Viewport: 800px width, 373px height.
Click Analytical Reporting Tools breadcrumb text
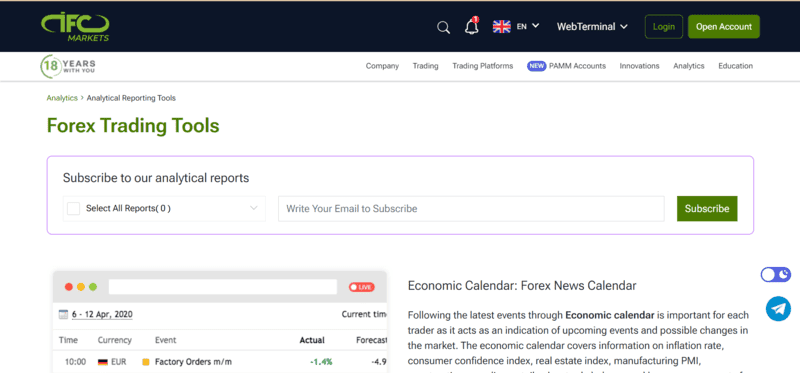pyautogui.click(x=131, y=98)
